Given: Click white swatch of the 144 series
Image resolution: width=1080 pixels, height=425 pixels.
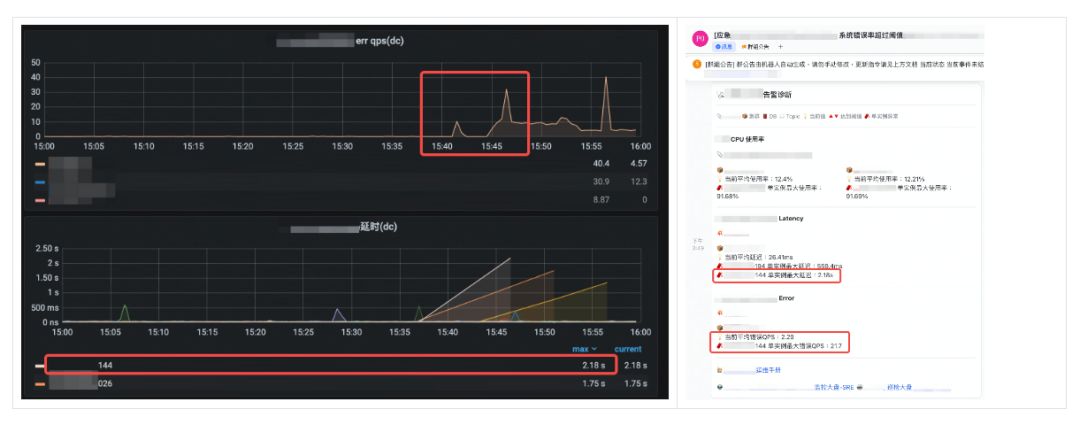Looking at the screenshot, I should [40, 365].
